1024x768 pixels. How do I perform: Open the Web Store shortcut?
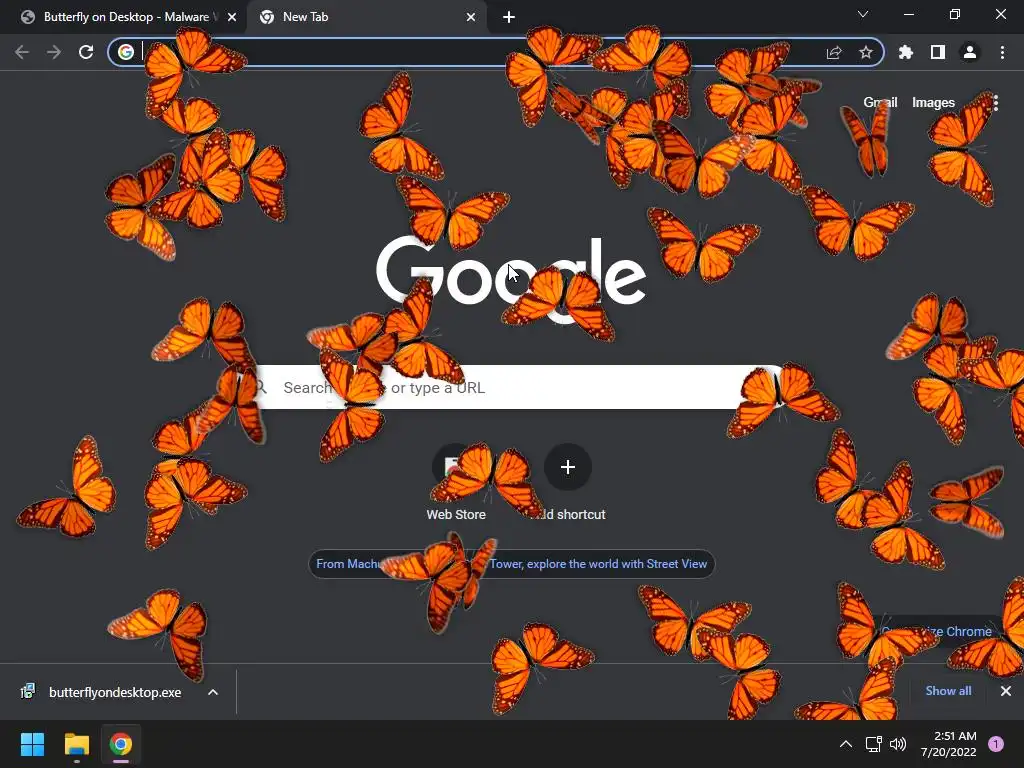coord(456,482)
